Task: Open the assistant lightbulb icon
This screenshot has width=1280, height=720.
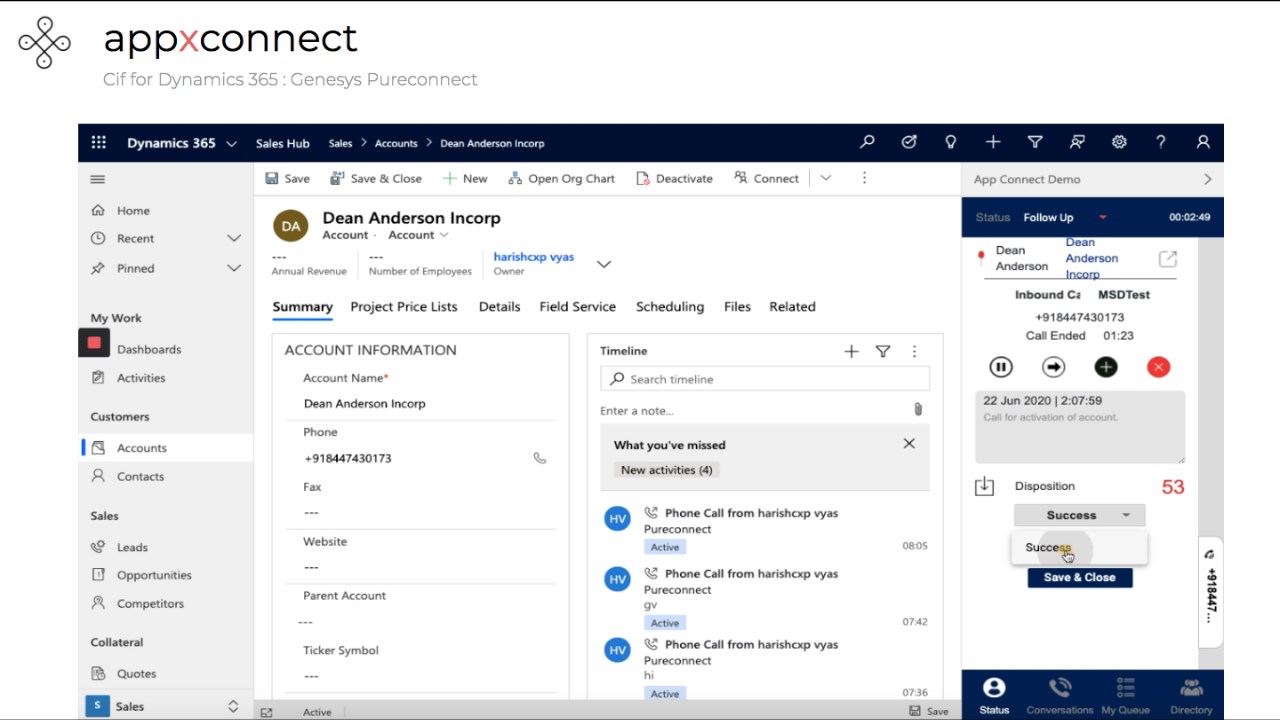Action: [951, 142]
